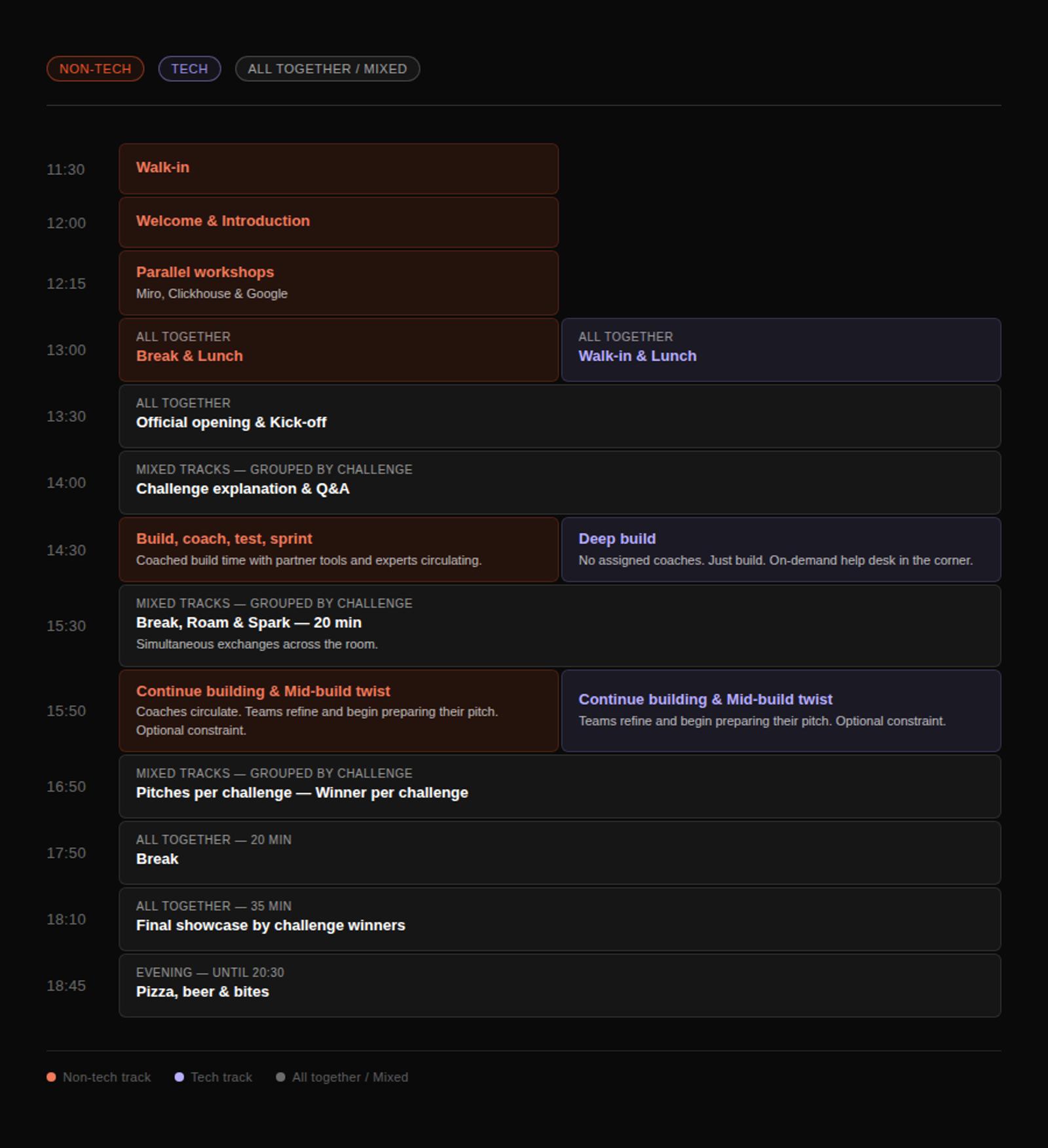The height and width of the screenshot is (1148, 1048).
Task: Click the purple Tech track legend dot
Action: click(179, 1077)
